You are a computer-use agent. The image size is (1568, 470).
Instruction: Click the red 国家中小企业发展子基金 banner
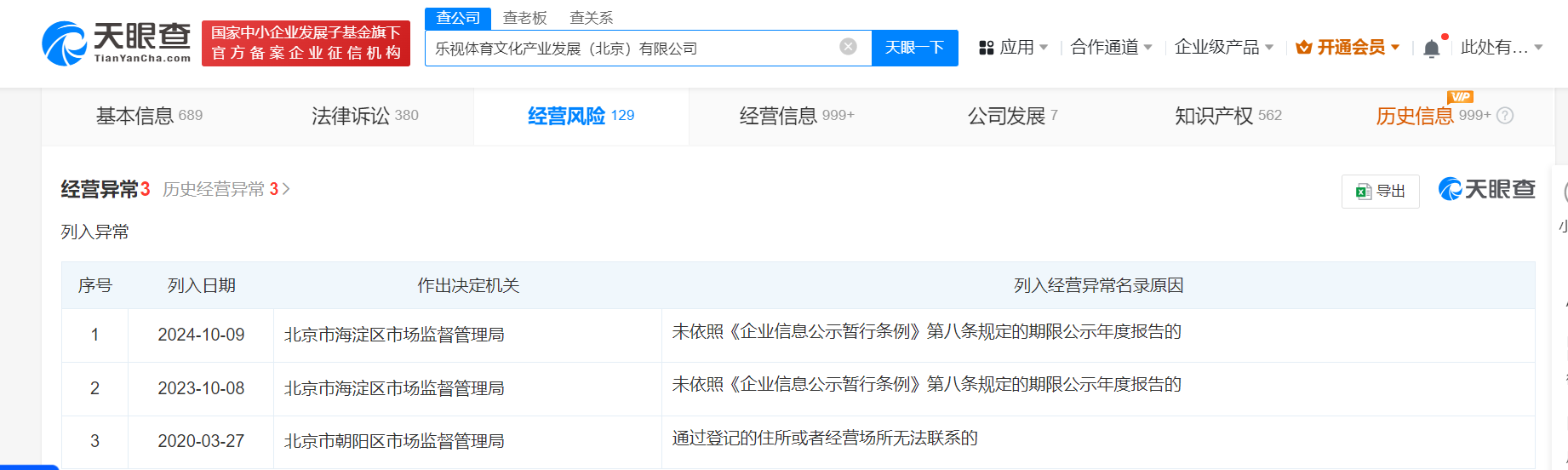(x=306, y=43)
